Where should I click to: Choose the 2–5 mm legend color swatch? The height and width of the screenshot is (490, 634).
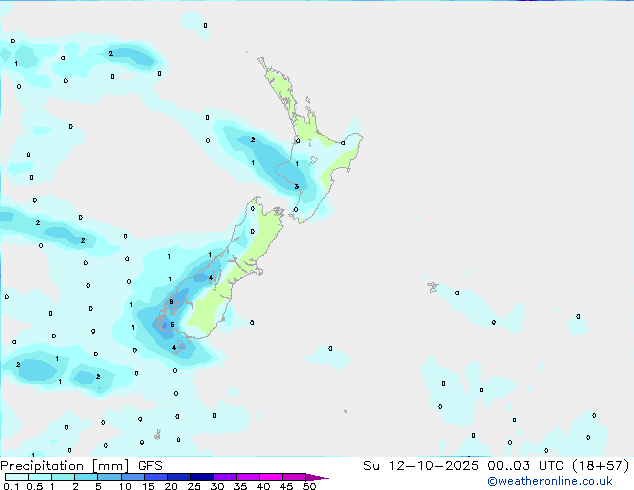tap(86, 477)
